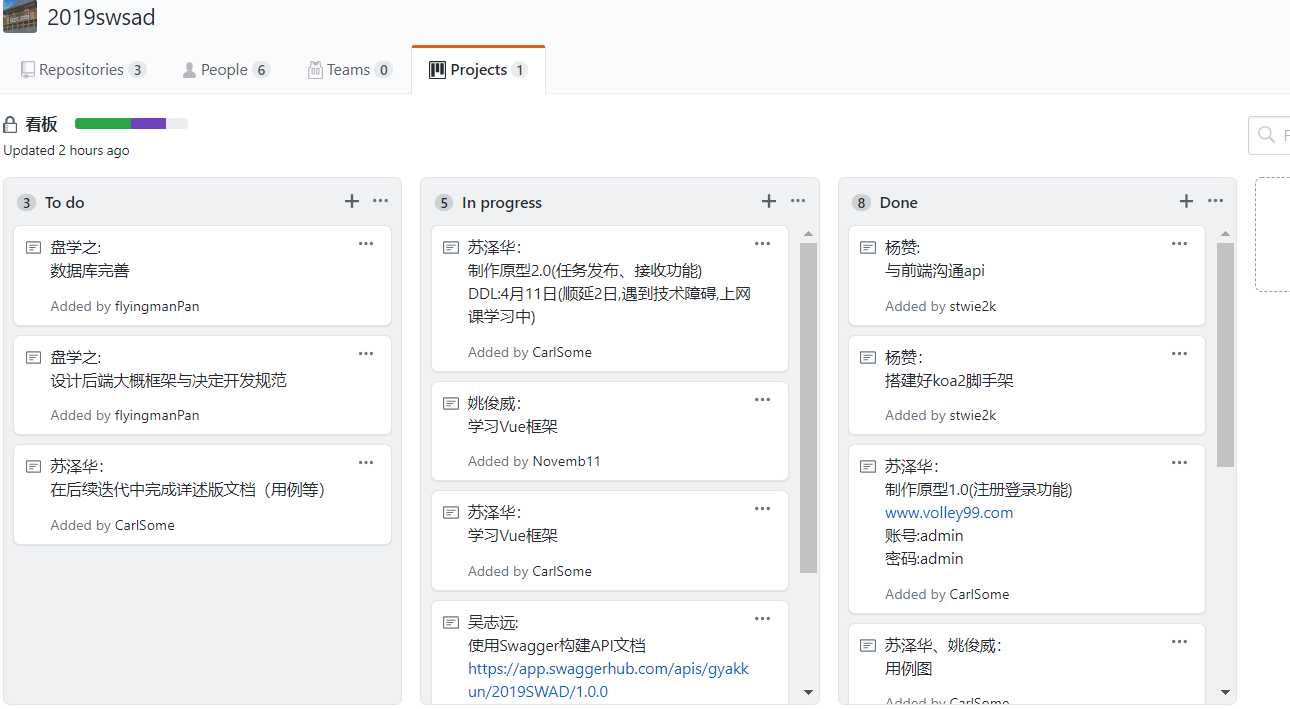The image size is (1290, 709).
Task: Click the Done column scrollbar thumb
Action: pyautogui.click(x=1225, y=355)
